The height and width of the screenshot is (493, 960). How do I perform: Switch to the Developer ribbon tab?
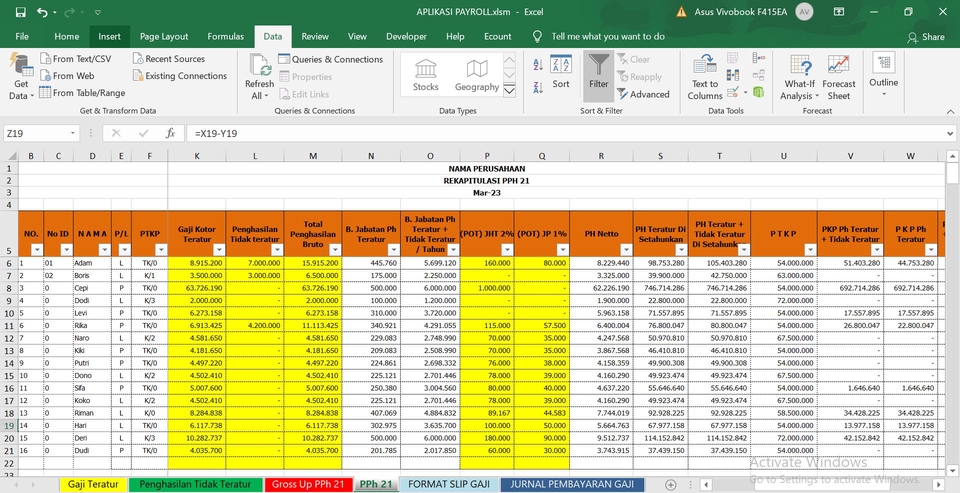pyautogui.click(x=406, y=37)
